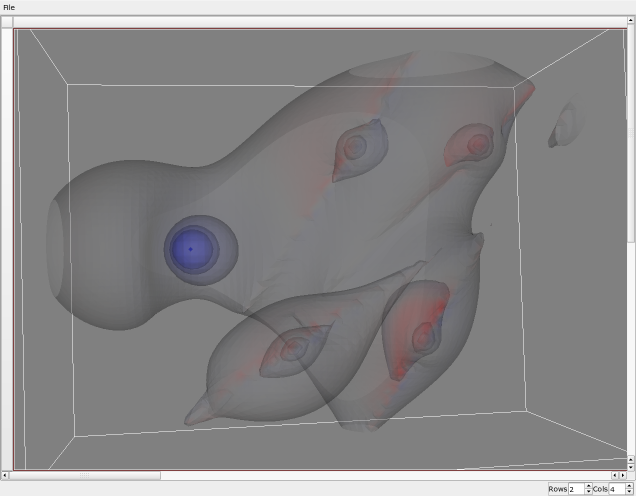The image size is (636, 496).
Task: Click the scroll-up arrow above the bottom-right corner
Action: pyautogui.click(x=631, y=459)
